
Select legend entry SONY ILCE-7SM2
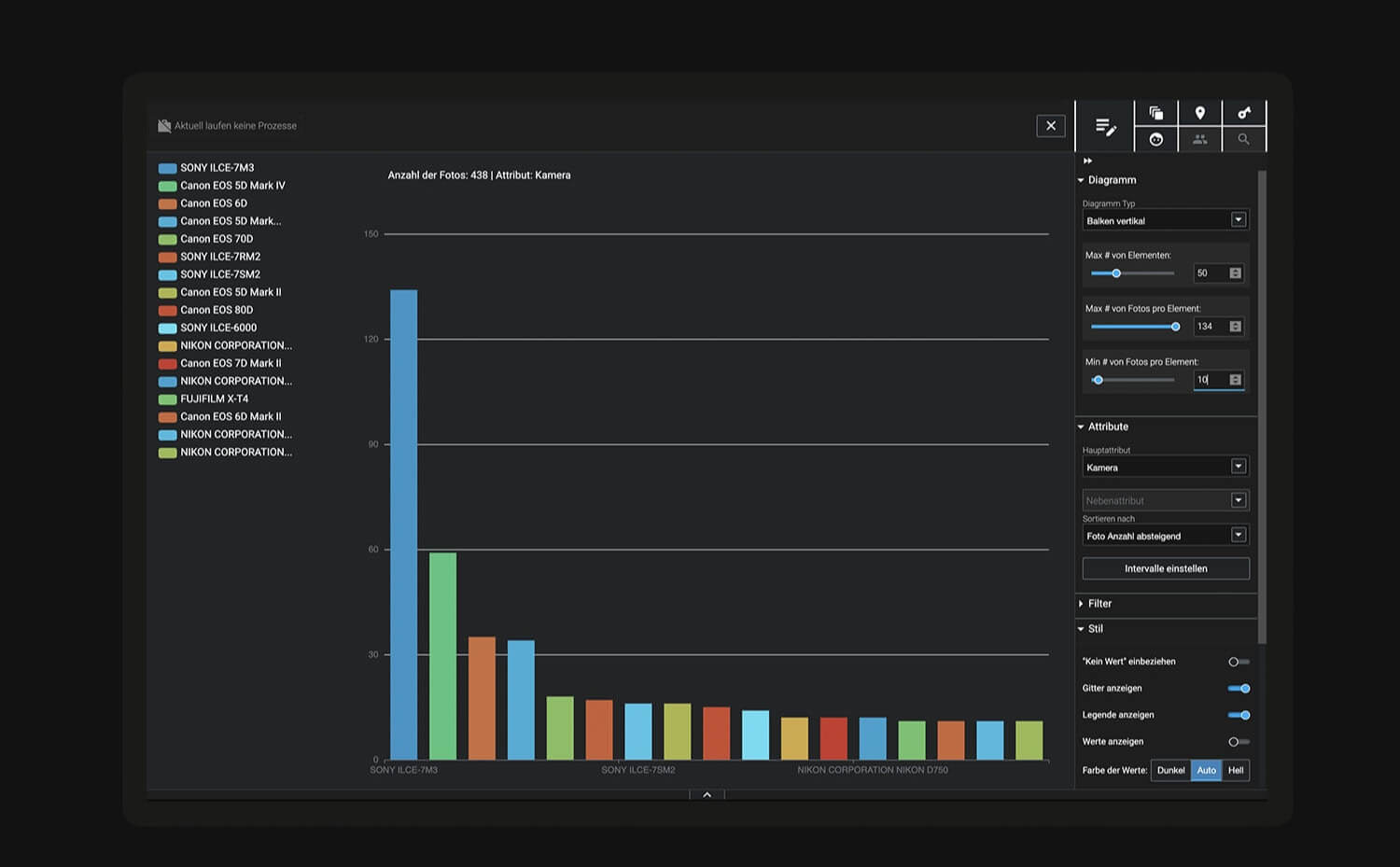pos(220,274)
